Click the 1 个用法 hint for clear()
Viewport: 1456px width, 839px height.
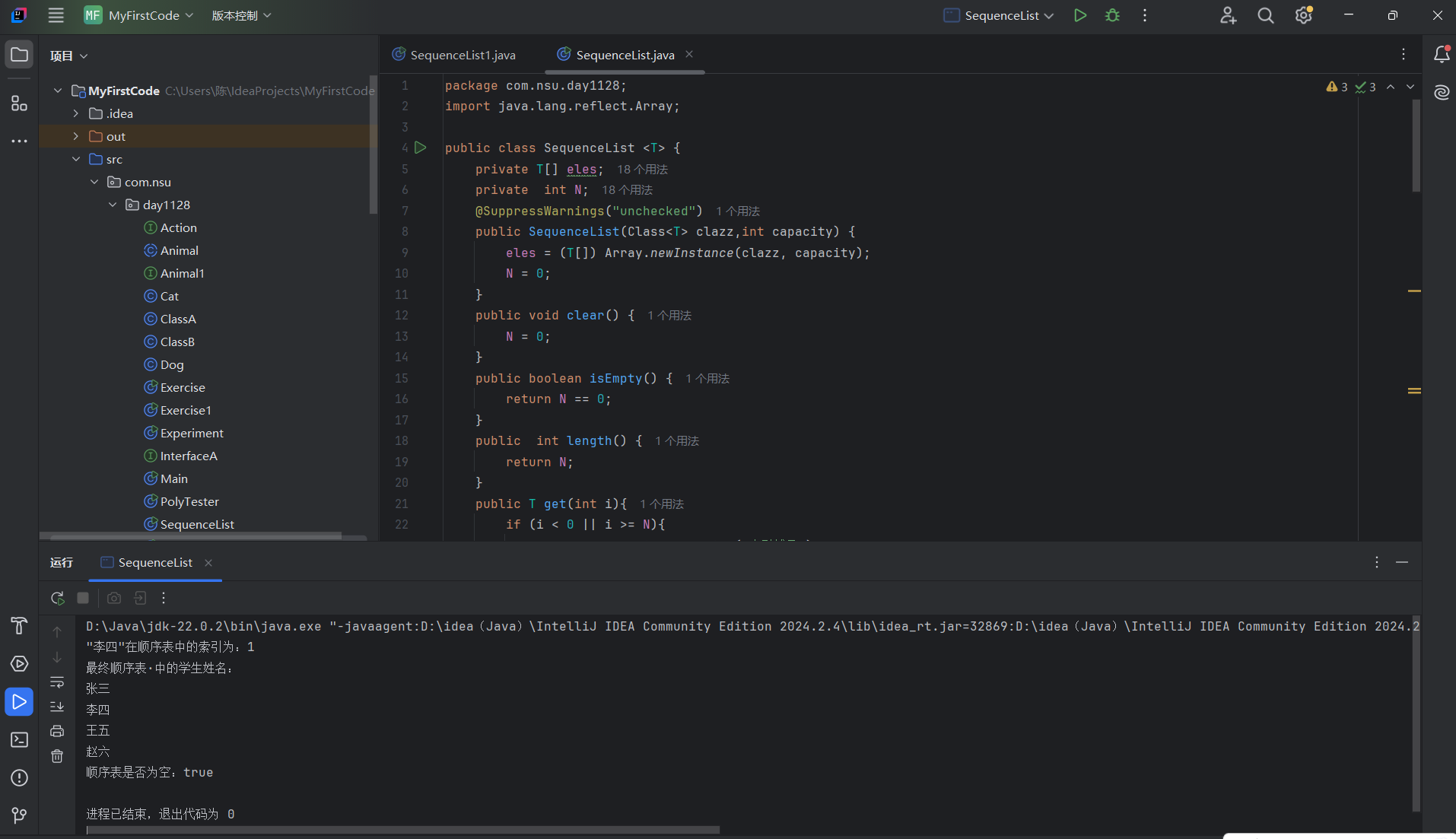click(669, 315)
